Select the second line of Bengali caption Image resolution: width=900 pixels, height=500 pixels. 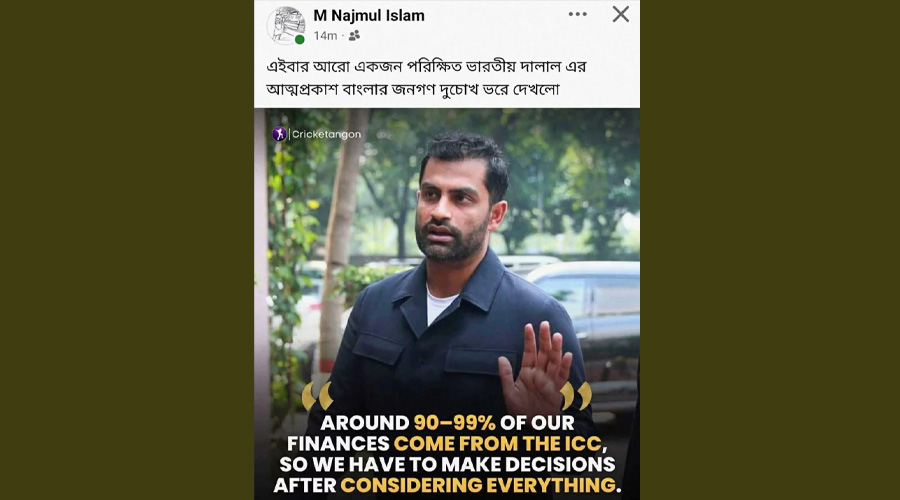point(413,90)
